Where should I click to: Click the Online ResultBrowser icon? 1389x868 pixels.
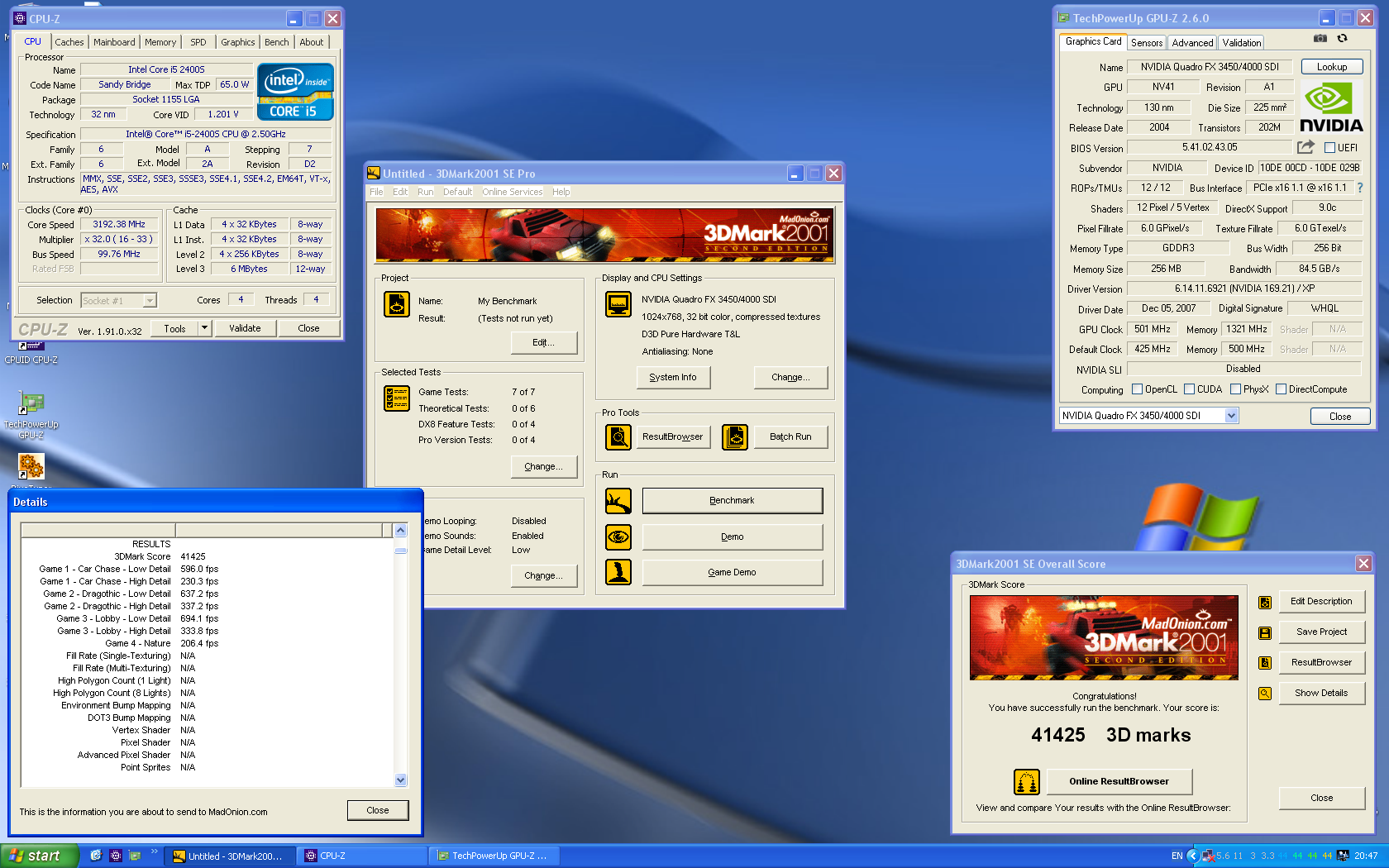pyautogui.click(x=1027, y=781)
